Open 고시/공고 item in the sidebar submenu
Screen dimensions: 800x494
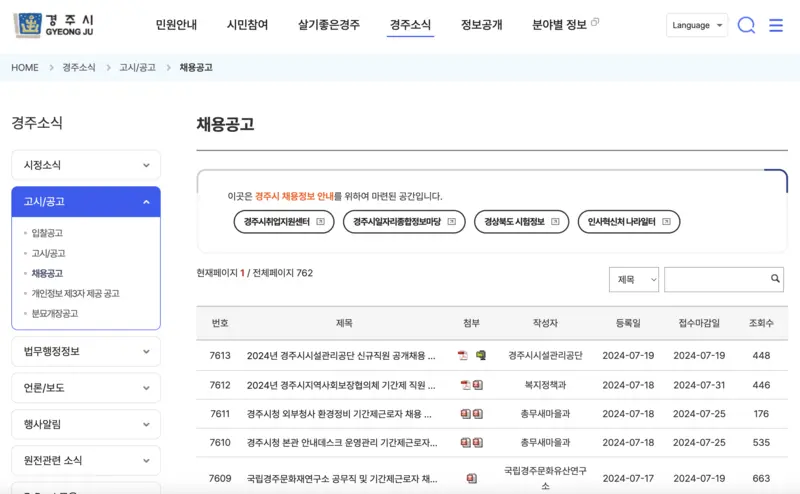point(48,253)
